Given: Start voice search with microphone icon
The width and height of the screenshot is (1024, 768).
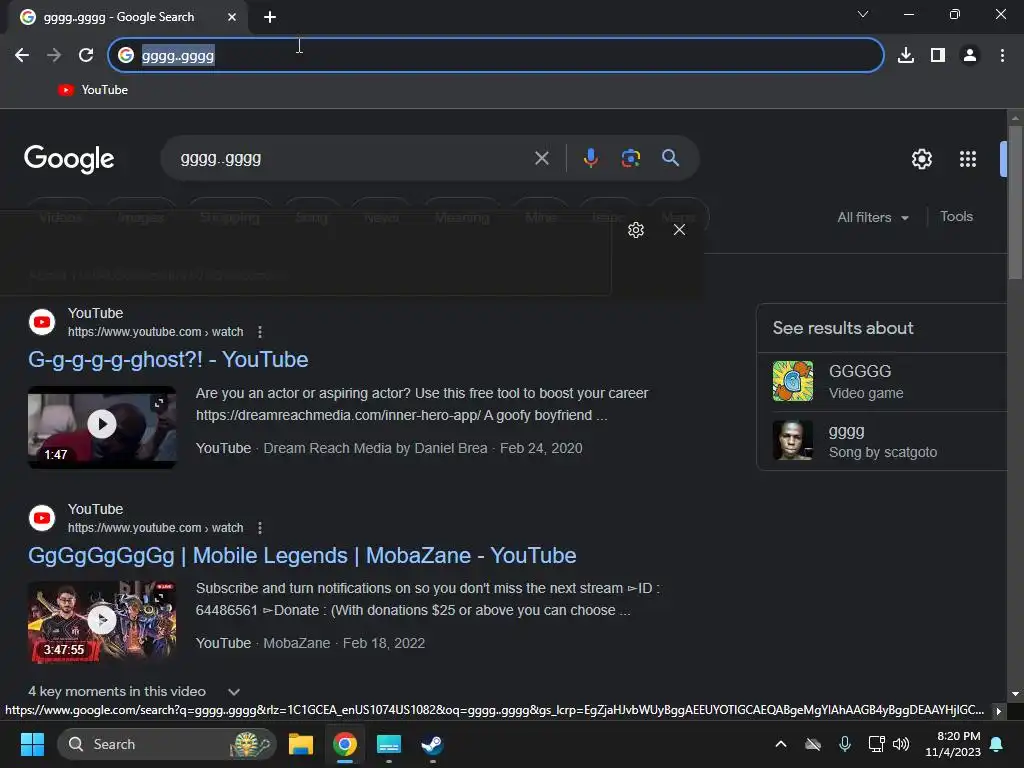Looking at the screenshot, I should 590,158.
